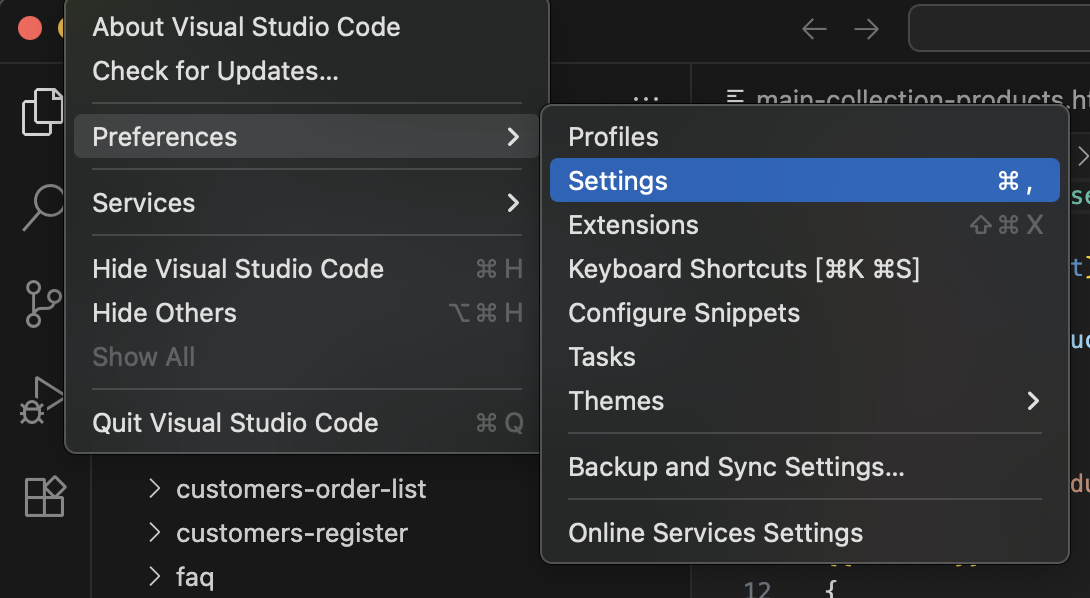Open the Run and Debug view icon
Screen dimensions: 1090x598
(42, 400)
